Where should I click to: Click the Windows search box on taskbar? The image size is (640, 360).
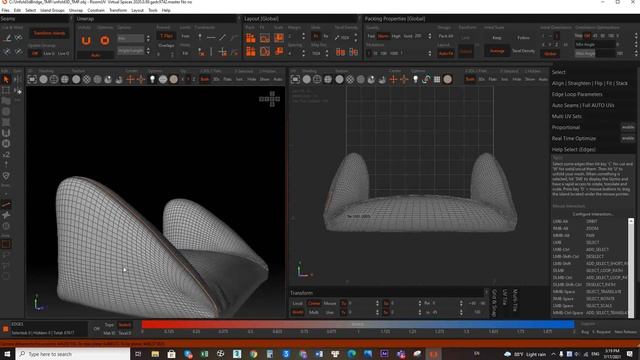coord(73,354)
